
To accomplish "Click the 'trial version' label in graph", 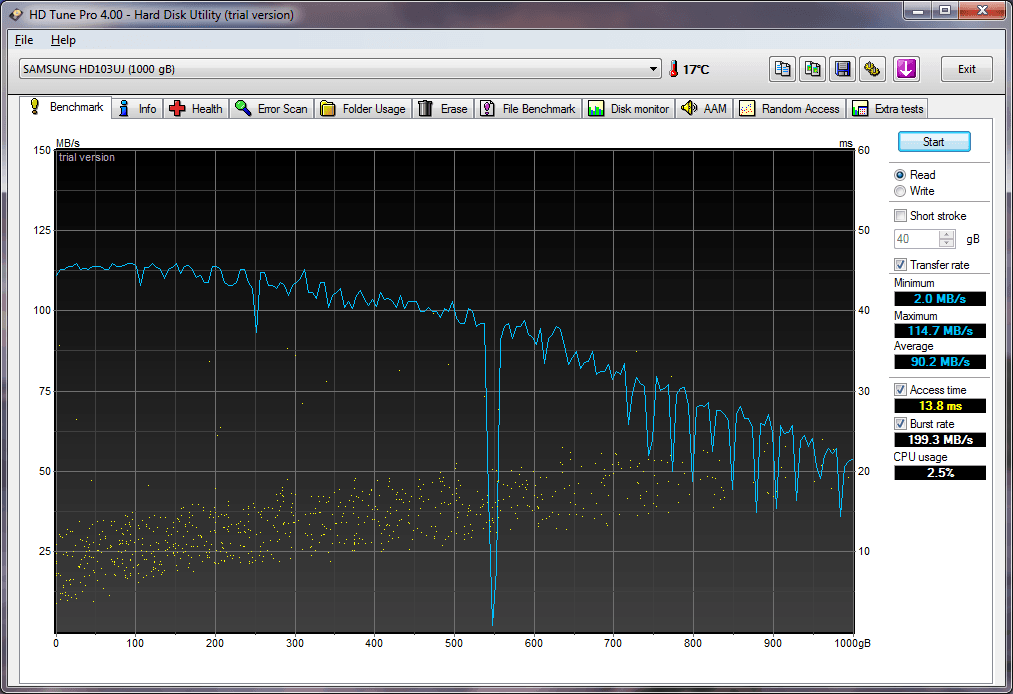I will [x=87, y=157].
